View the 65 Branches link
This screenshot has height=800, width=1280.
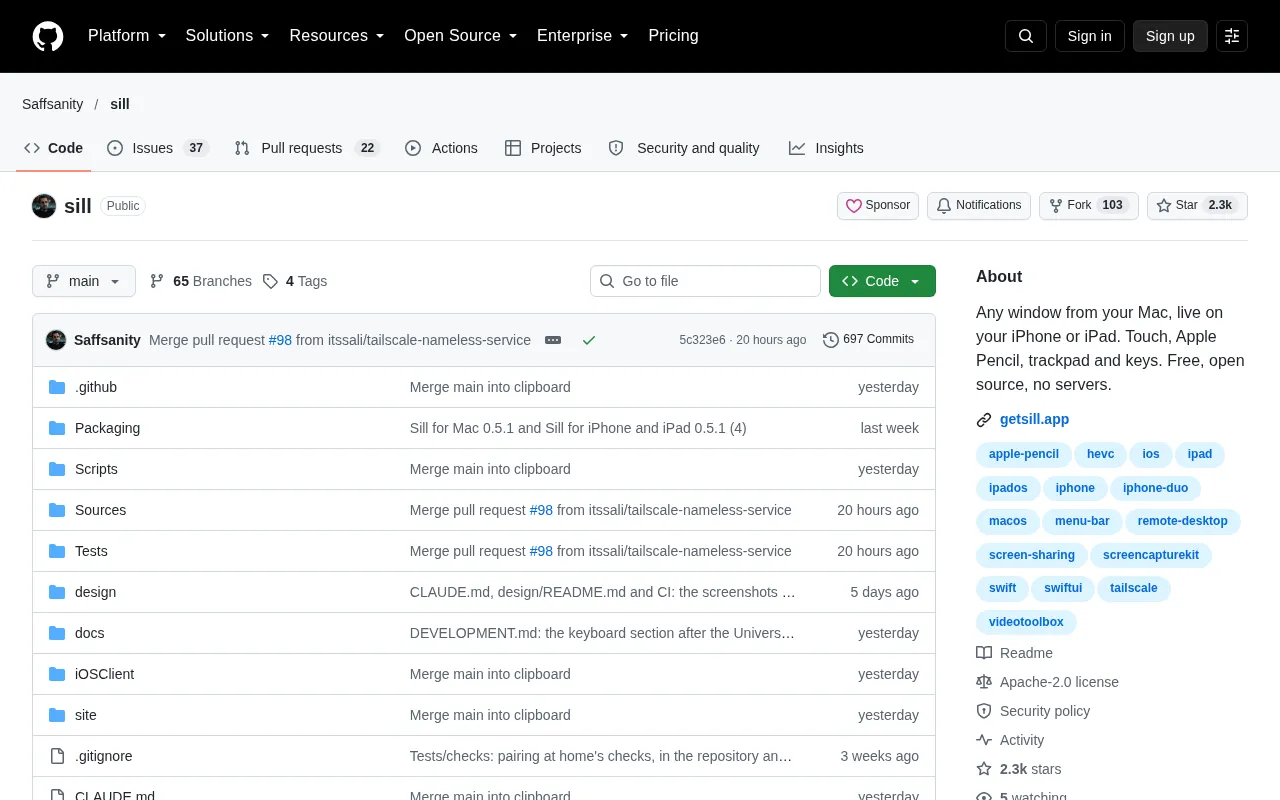[201, 281]
